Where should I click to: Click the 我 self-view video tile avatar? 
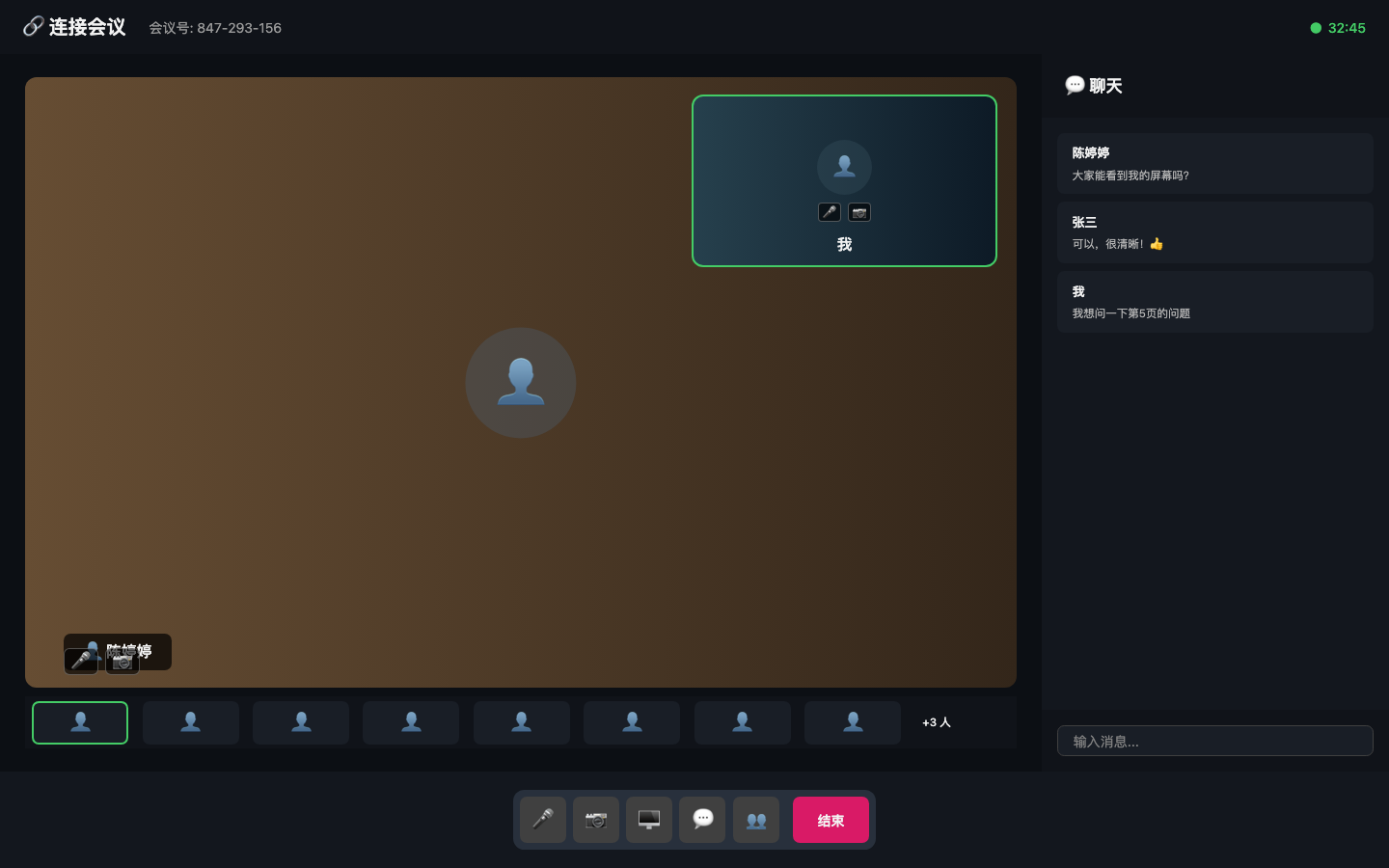coord(844,167)
